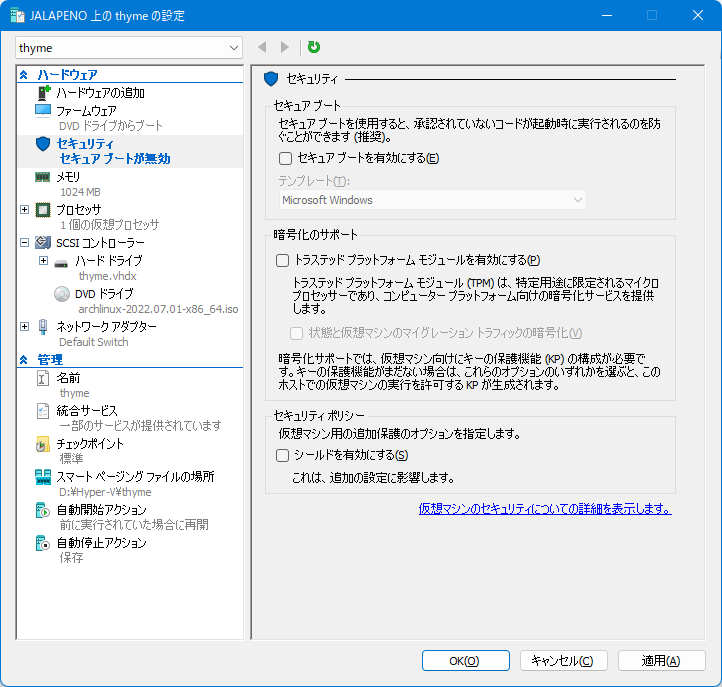Select ファームウェア settings item

[x=87, y=111]
